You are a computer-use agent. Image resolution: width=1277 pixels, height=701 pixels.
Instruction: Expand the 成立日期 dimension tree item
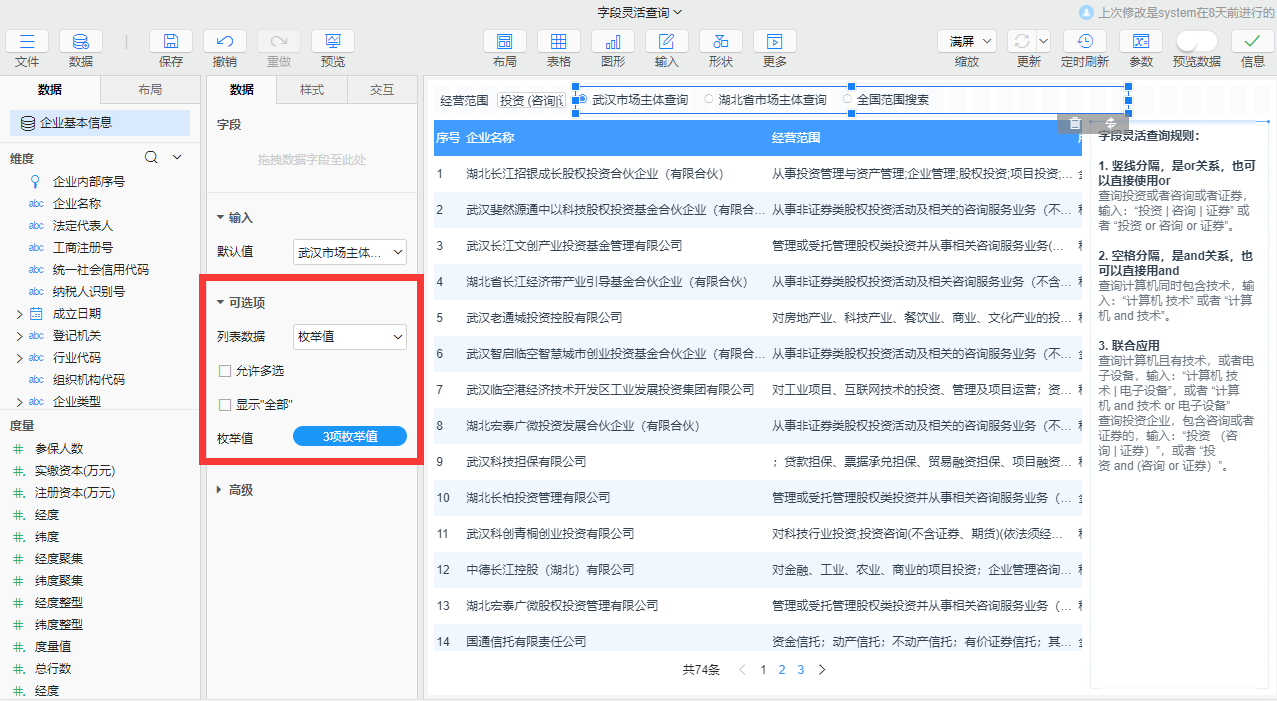point(18,313)
